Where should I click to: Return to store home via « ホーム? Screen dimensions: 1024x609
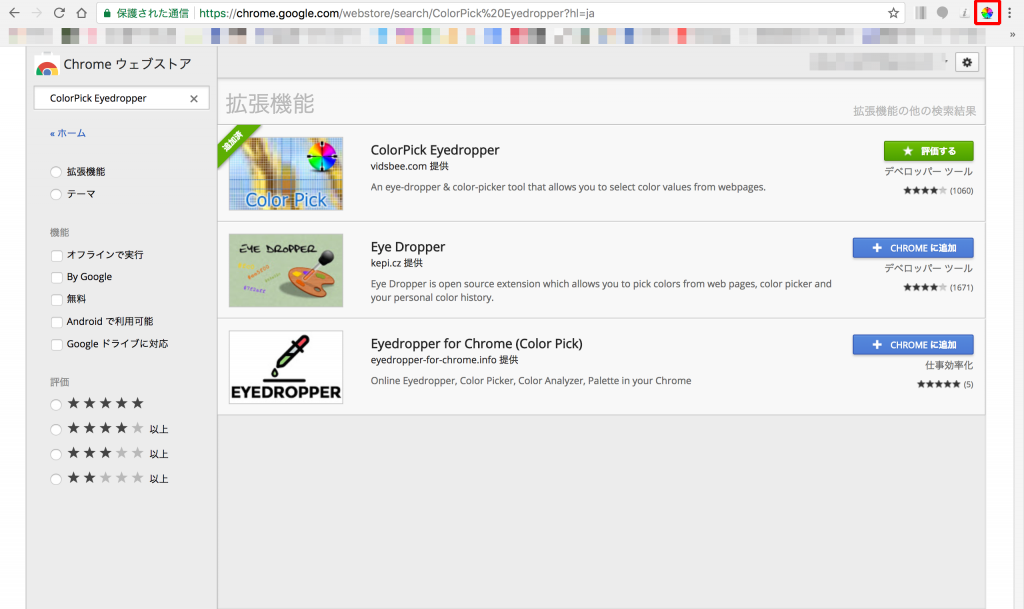click(68, 133)
